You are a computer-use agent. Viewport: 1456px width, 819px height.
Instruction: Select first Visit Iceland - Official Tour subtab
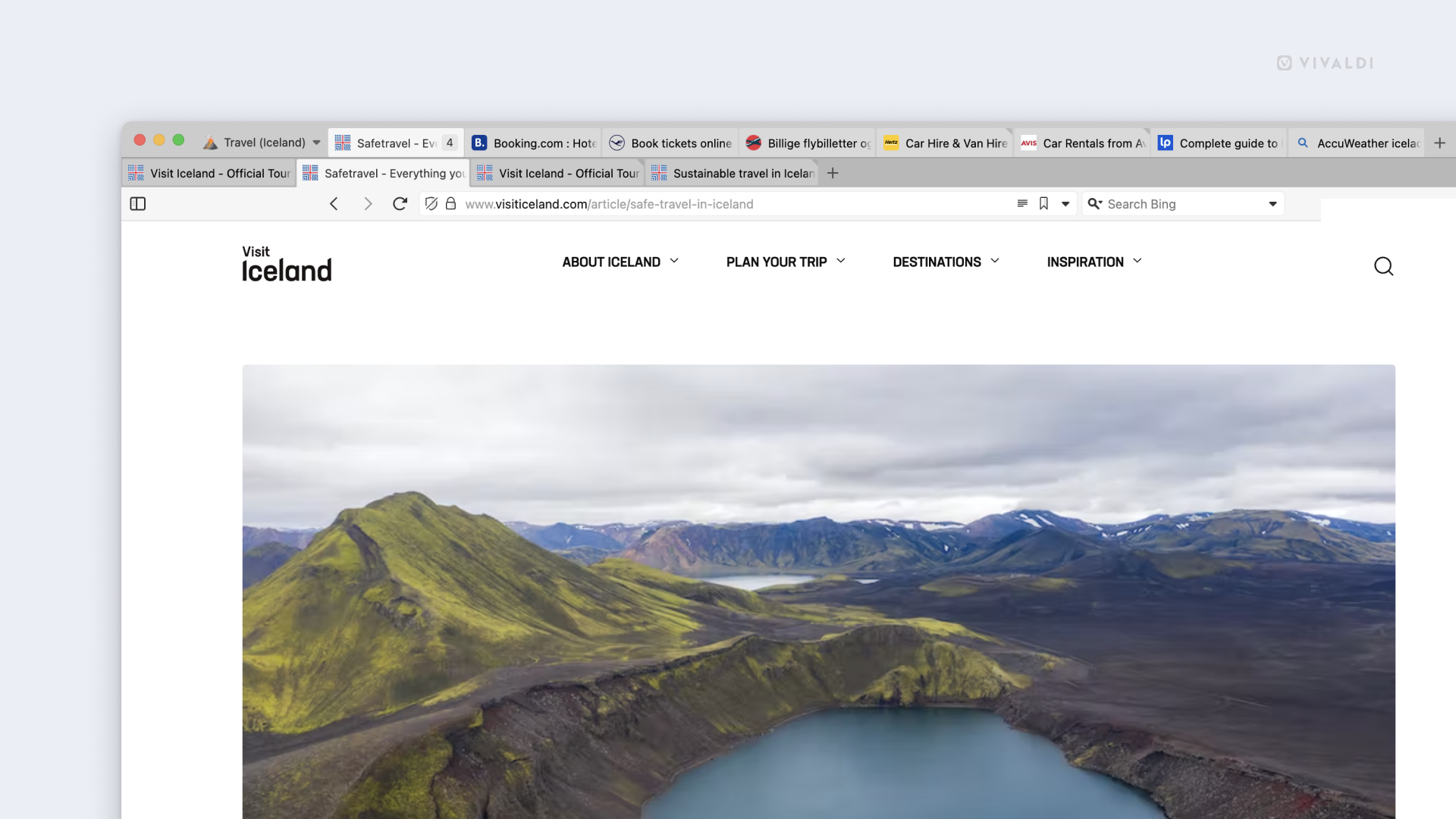pyautogui.click(x=209, y=174)
